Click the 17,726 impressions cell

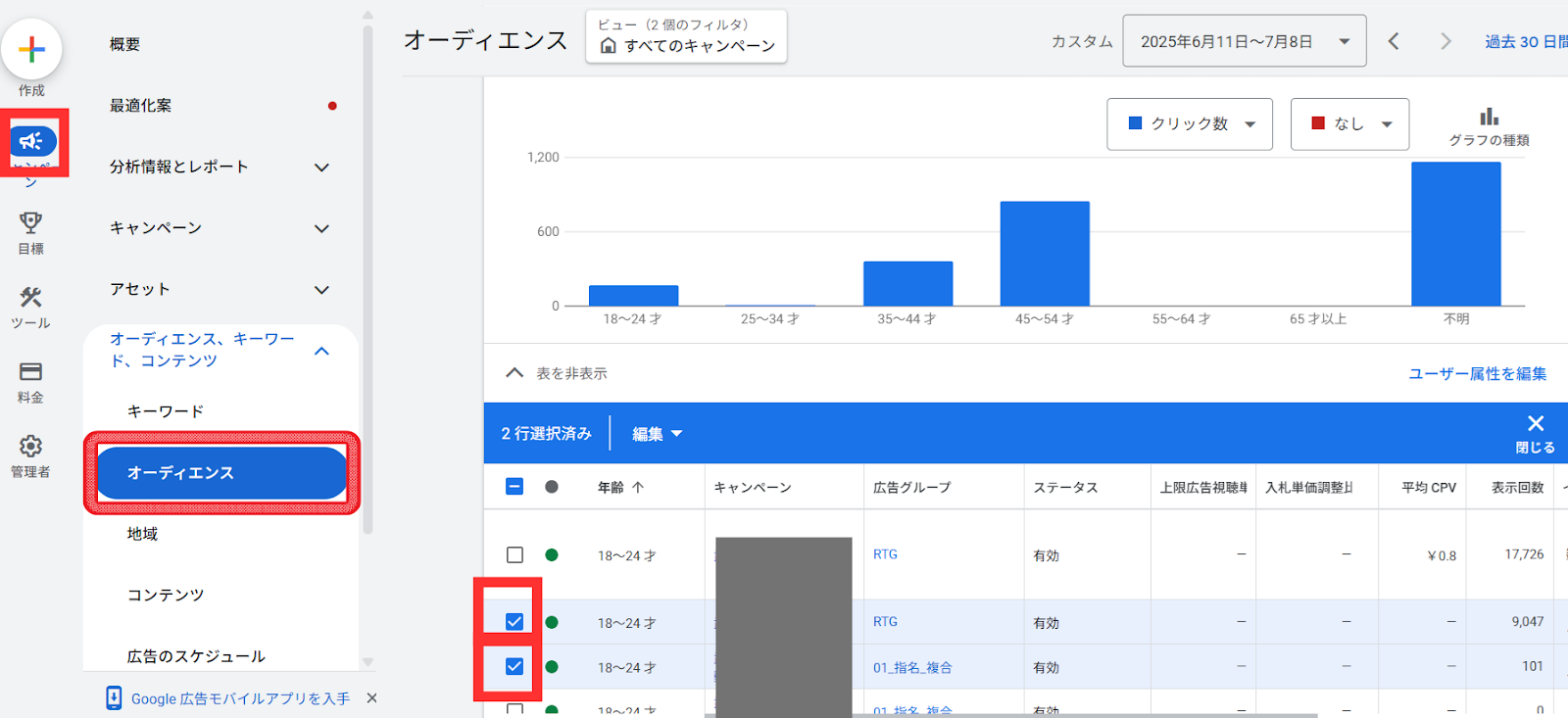coord(1525,554)
